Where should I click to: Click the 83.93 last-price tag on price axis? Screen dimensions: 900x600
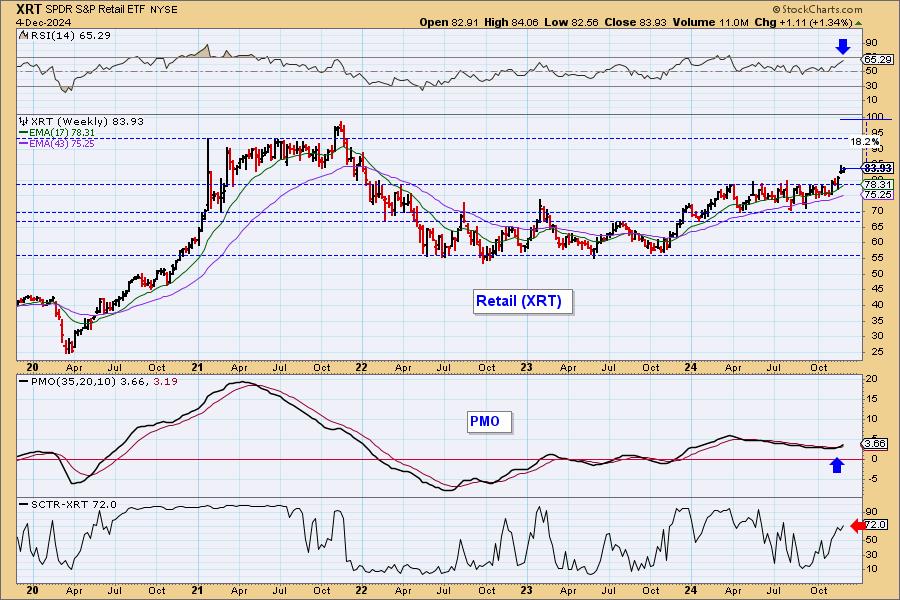878,168
